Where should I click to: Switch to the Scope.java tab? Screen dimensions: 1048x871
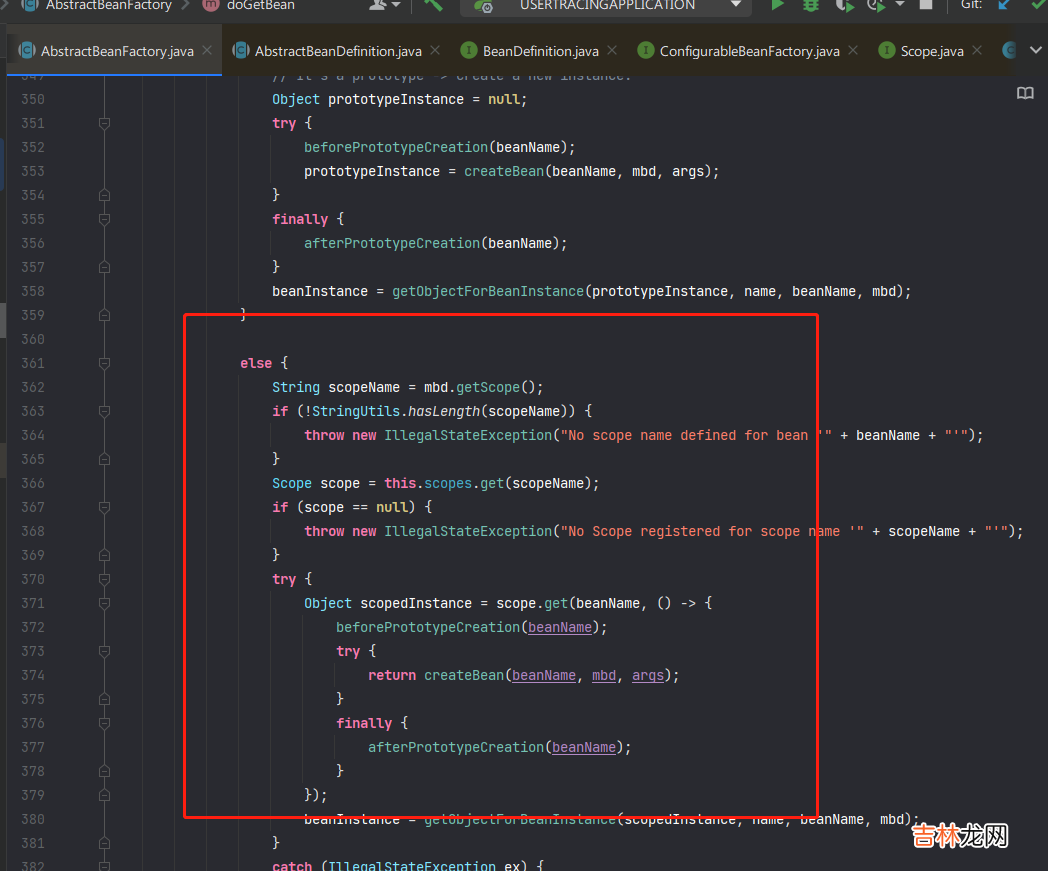(x=932, y=50)
